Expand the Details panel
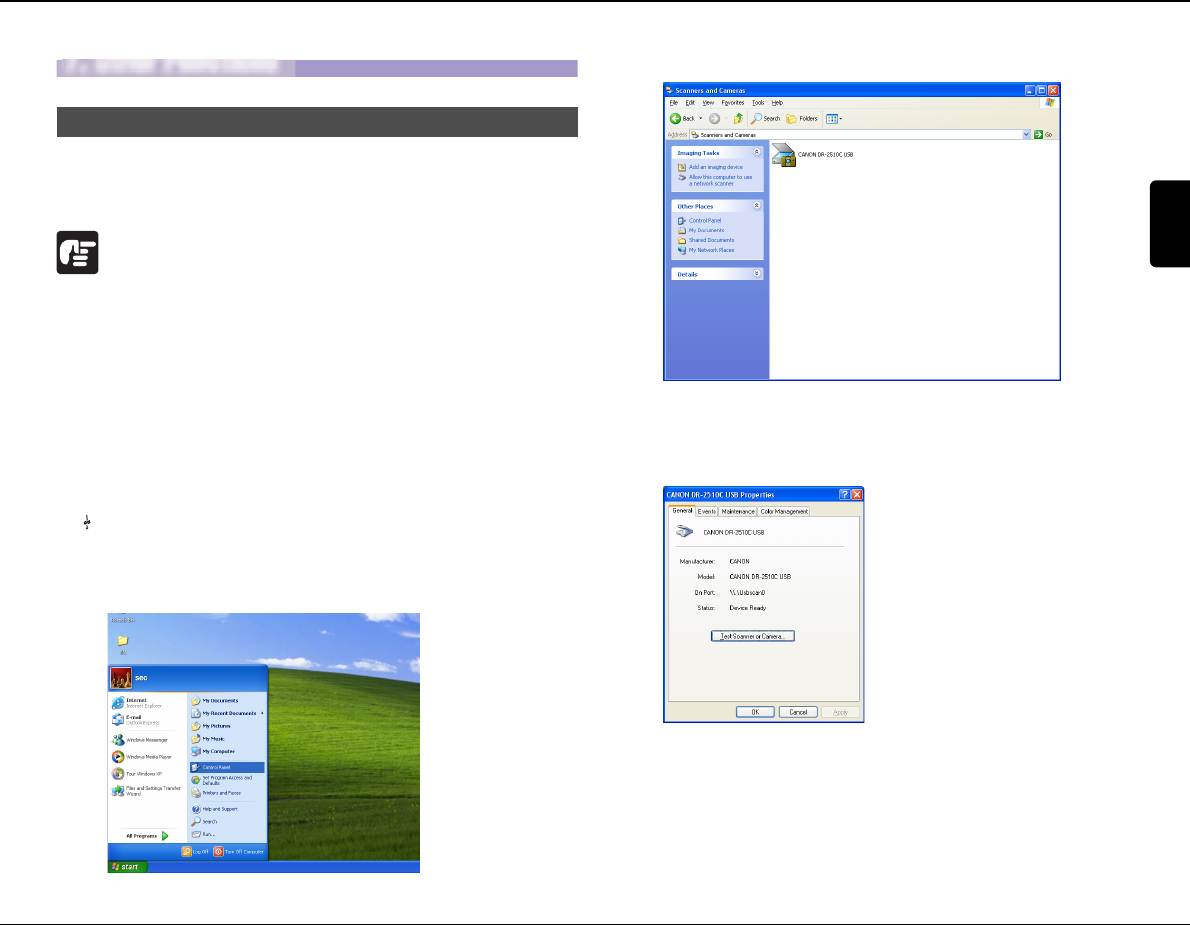 click(x=757, y=274)
